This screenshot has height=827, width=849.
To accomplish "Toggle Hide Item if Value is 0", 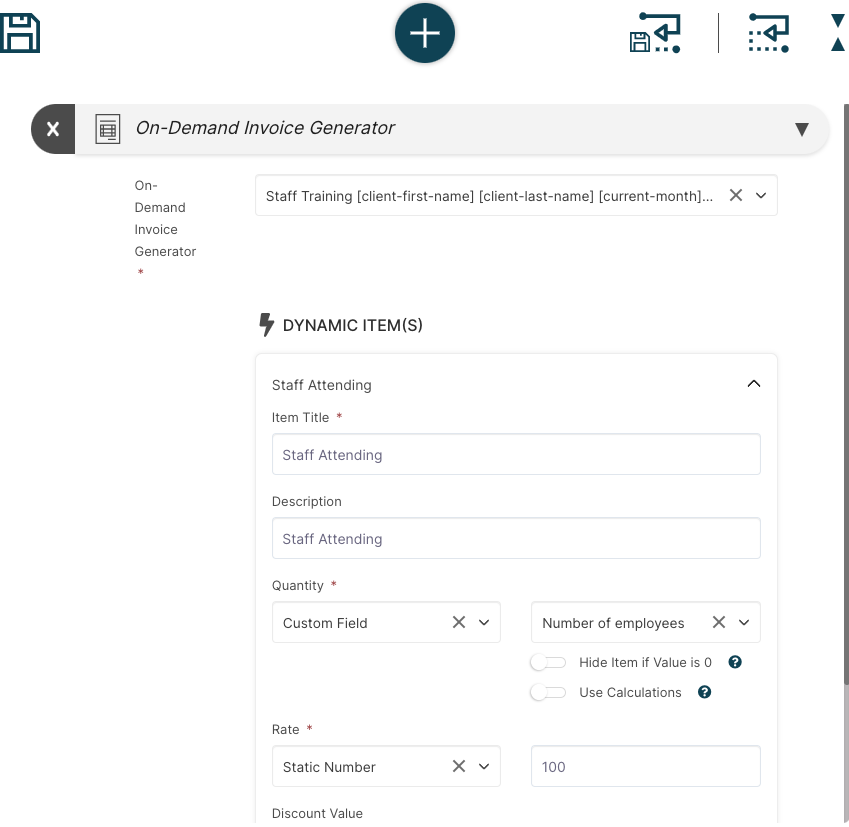I will 548,662.
